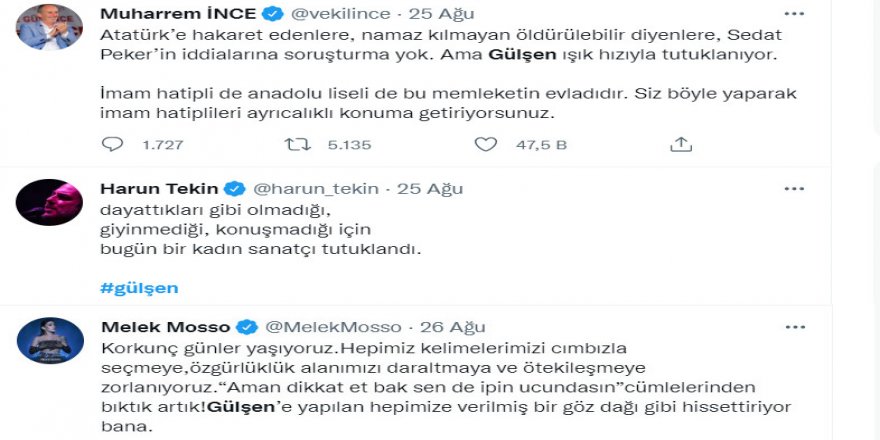The width and height of the screenshot is (880, 440).
Task: Open Melek Mosso's profile picture
Action: [49, 340]
